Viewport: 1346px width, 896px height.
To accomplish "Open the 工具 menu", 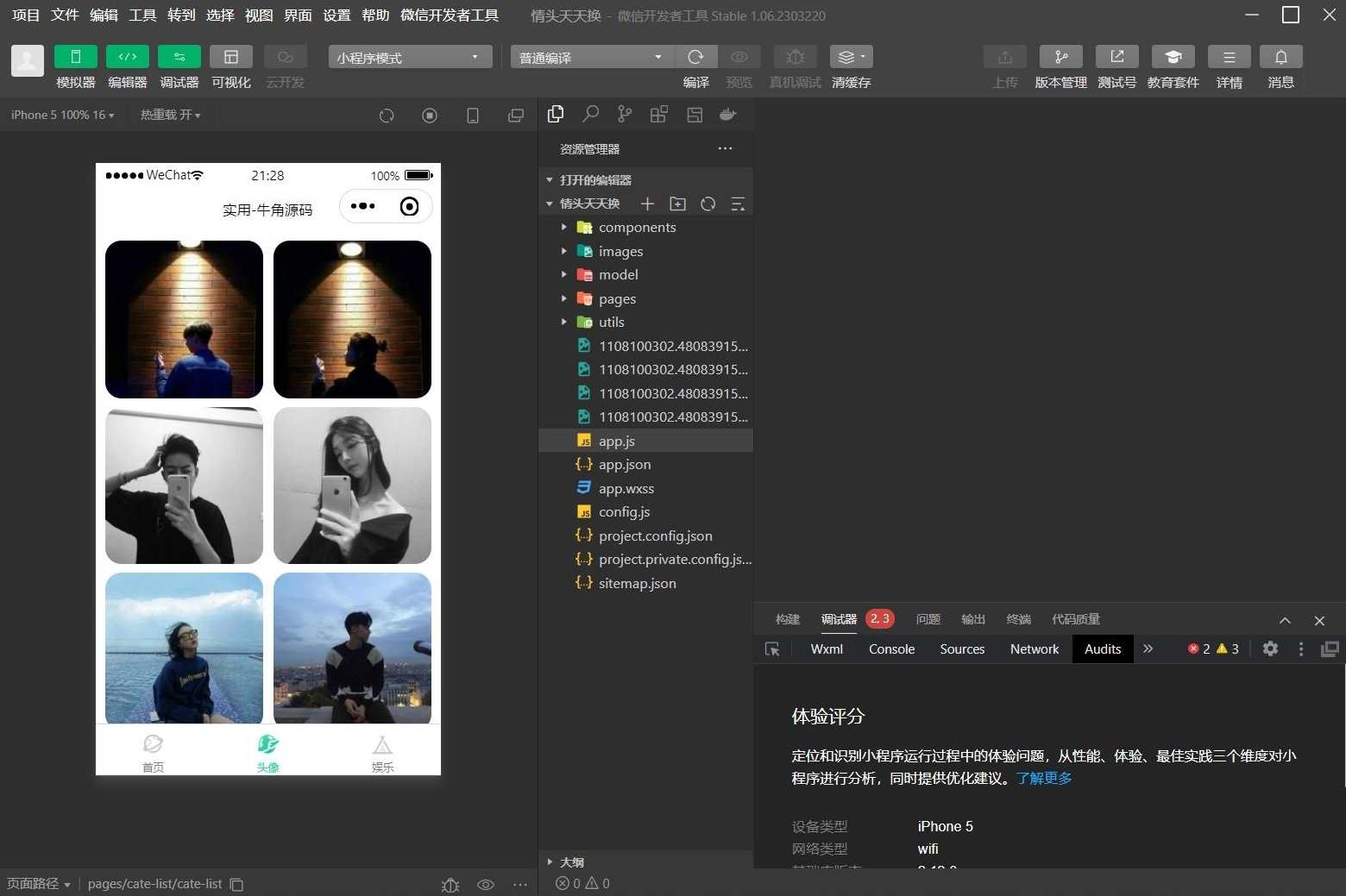I will (x=142, y=15).
